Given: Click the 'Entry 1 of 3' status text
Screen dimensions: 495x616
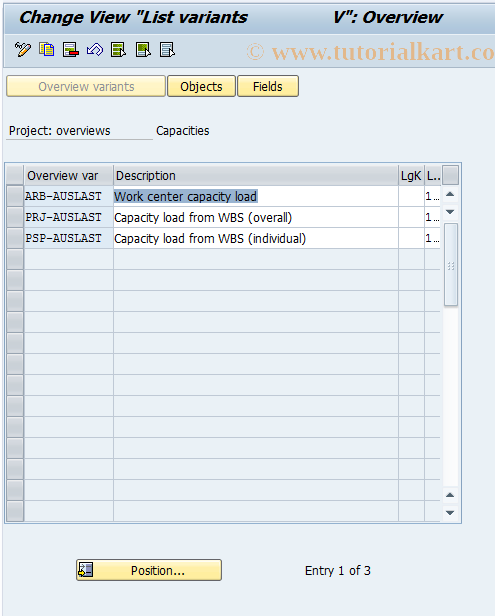Looking at the screenshot, I should (x=337, y=570).
